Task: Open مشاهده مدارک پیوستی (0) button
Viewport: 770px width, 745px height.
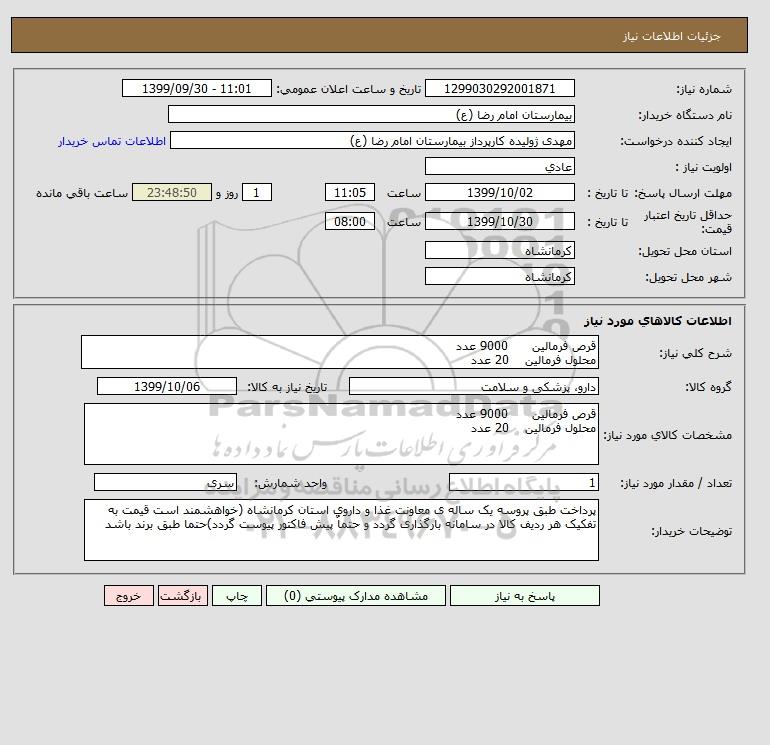Action: [x=356, y=596]
